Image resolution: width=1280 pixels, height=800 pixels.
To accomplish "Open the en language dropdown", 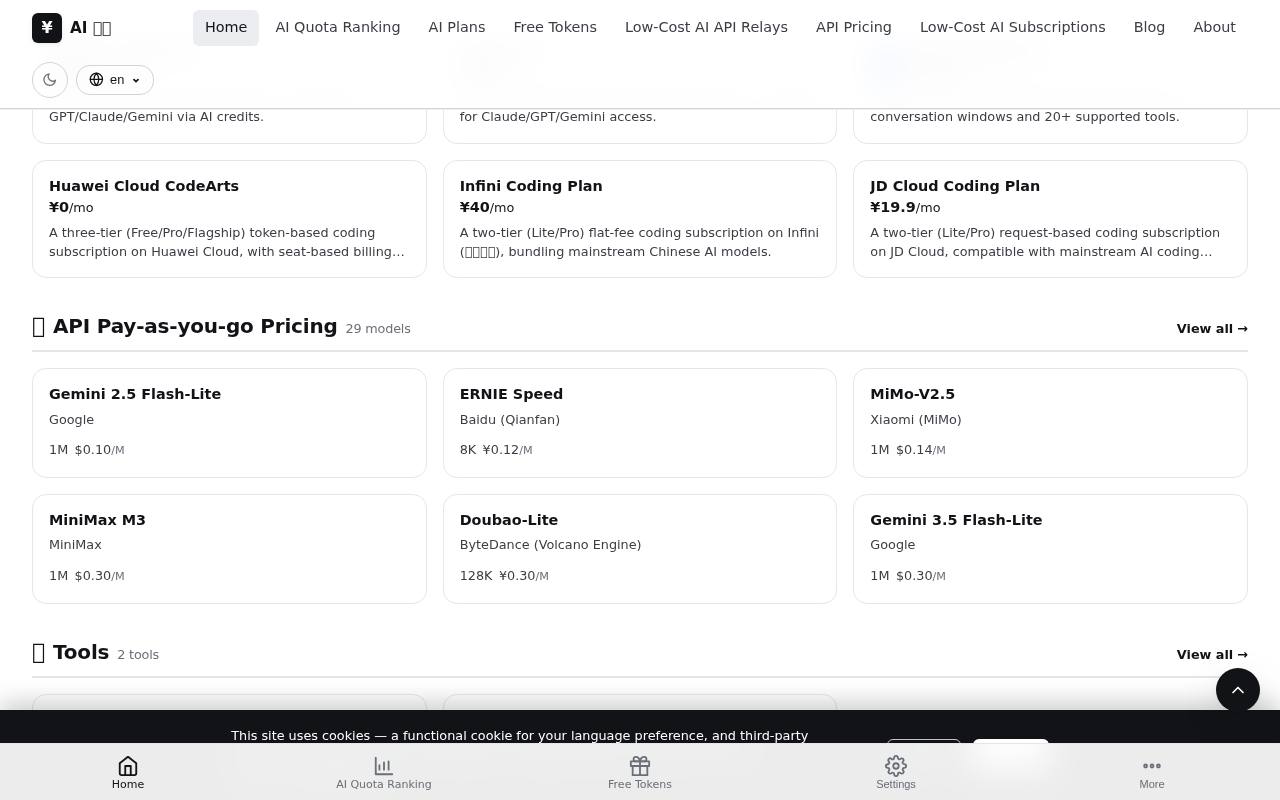I will tap(115, 80).
